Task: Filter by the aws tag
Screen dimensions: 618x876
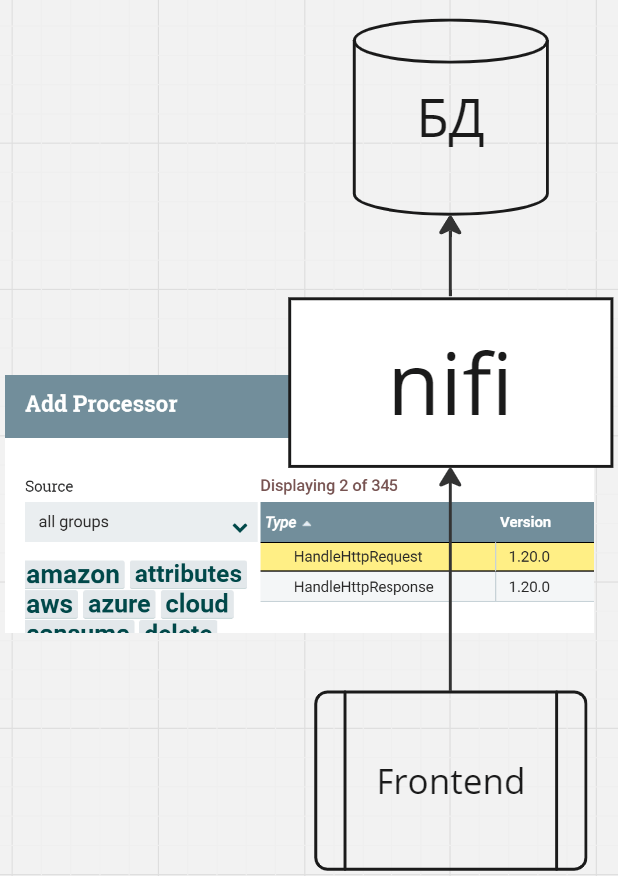Action: [50, 604]
